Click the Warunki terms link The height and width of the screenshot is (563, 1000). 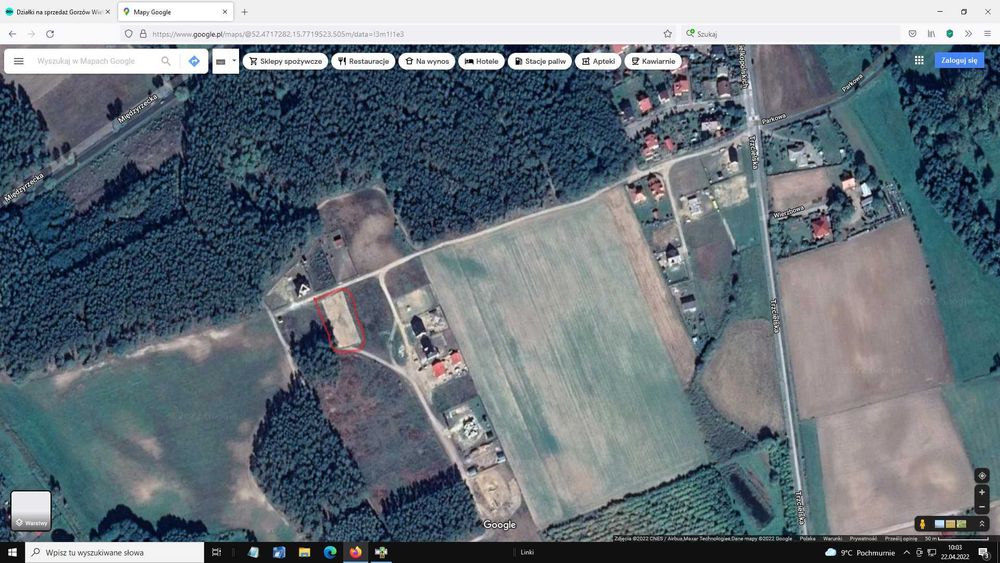point(832,539)
